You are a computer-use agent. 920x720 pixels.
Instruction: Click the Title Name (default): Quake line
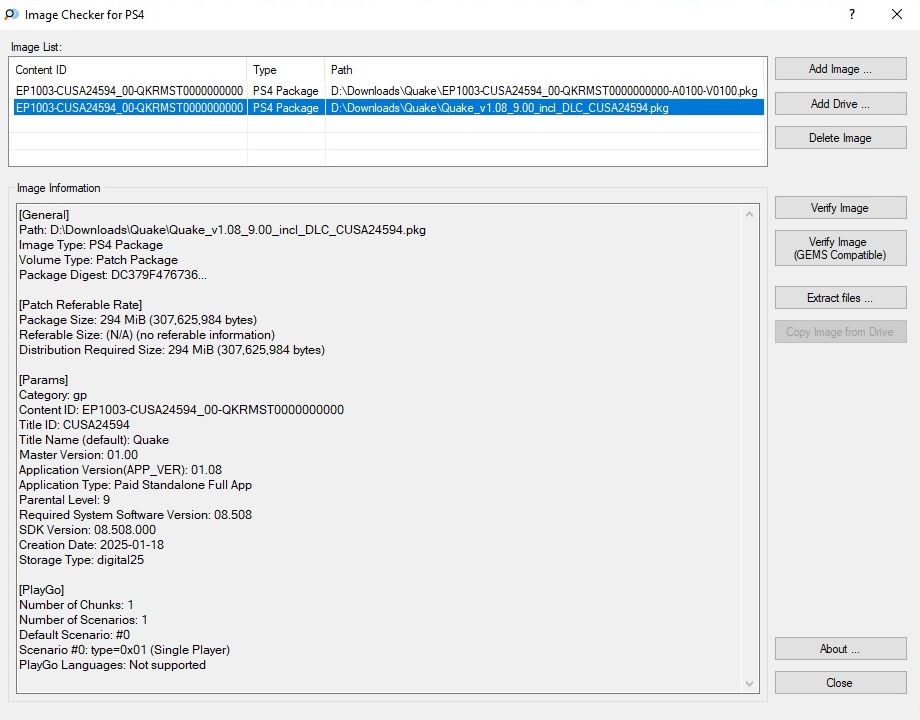click(94, 440)
